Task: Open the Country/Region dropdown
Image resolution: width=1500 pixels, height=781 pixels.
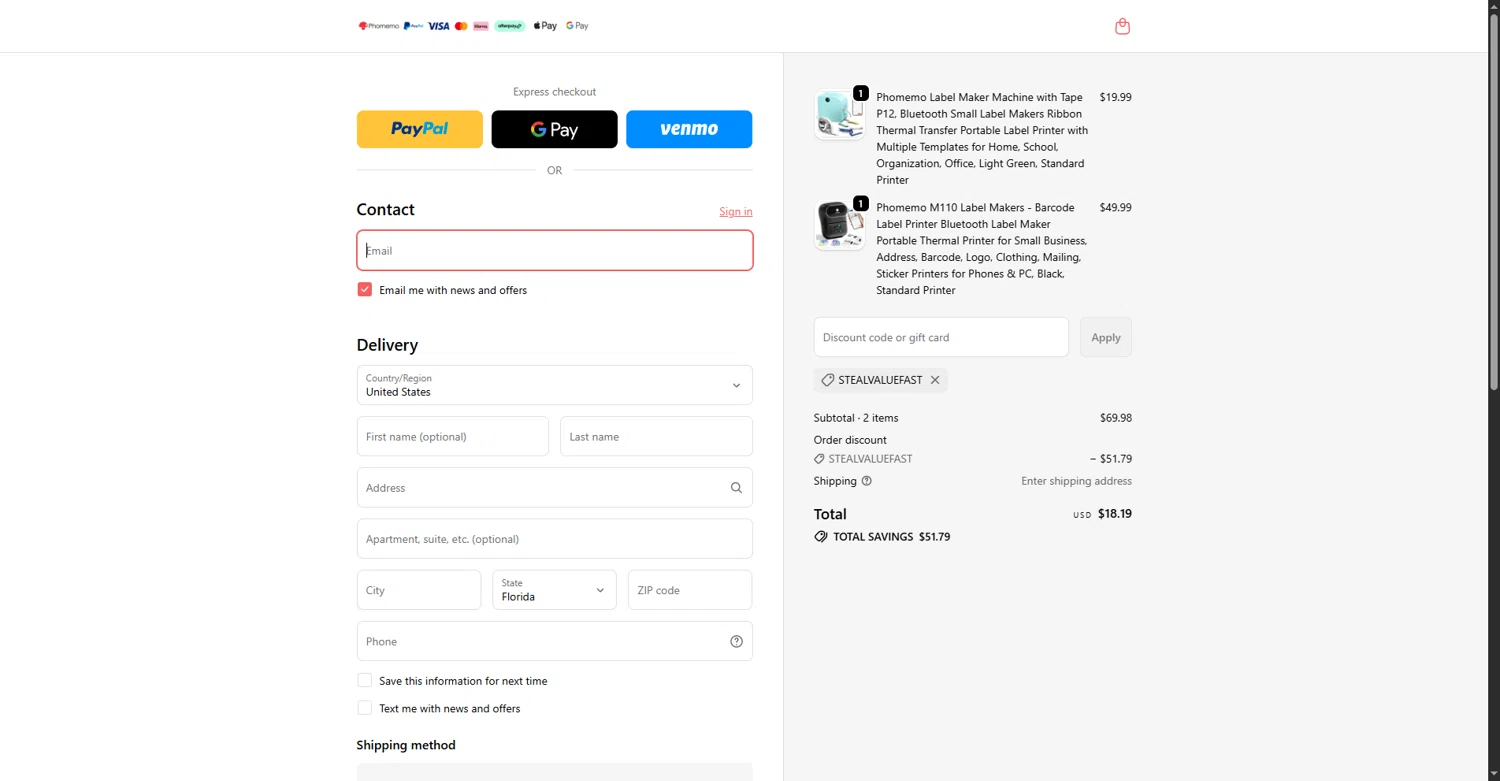Action: (554, 385)
